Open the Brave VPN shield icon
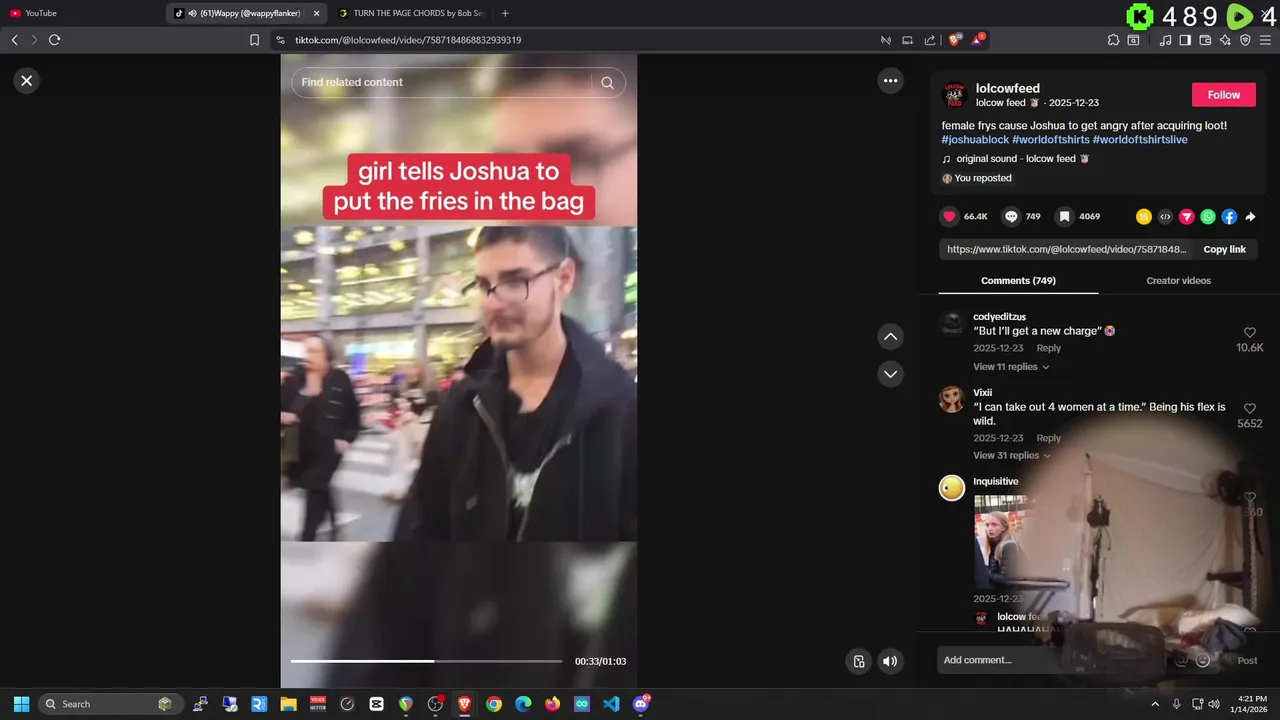Image resolution: width=1280 pixels, height=720 pixels. tap(1245, 40)
